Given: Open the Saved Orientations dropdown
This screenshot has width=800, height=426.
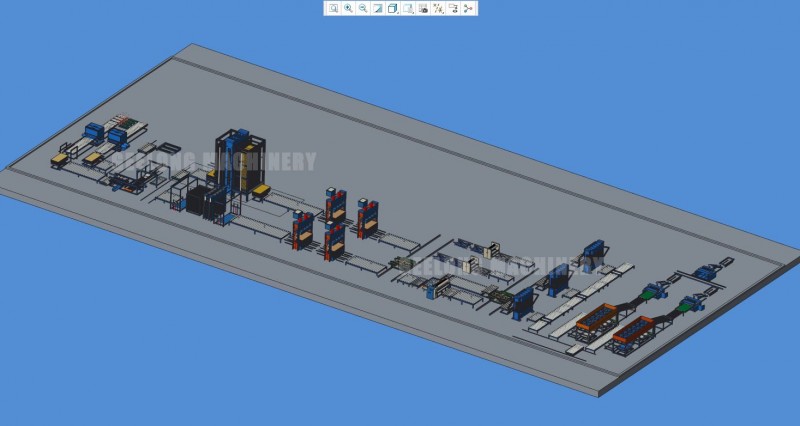Looking at the screenshot, I should 408,8.
